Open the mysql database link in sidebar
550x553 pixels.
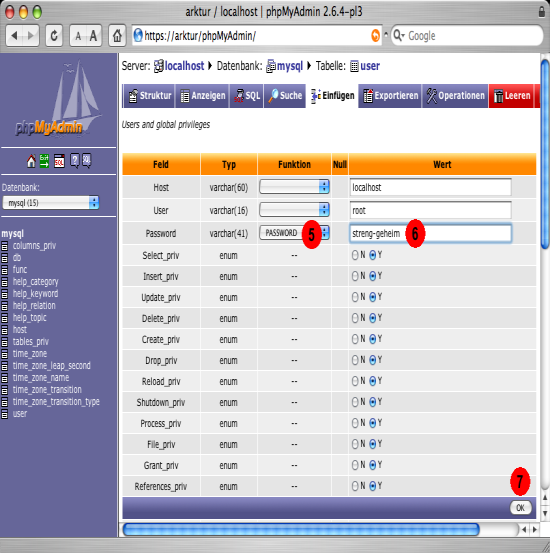pyautogui.click(x=13, y=233)
